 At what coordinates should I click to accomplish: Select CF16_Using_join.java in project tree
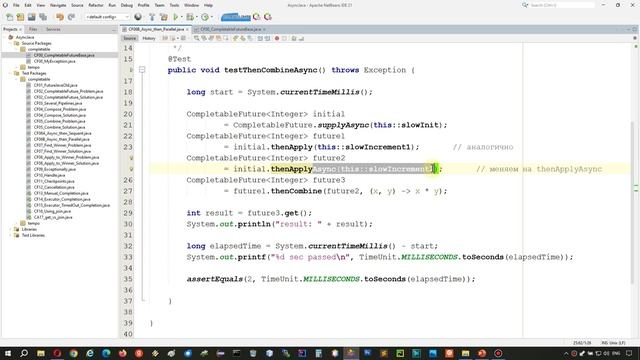click(x=52, y=211)
